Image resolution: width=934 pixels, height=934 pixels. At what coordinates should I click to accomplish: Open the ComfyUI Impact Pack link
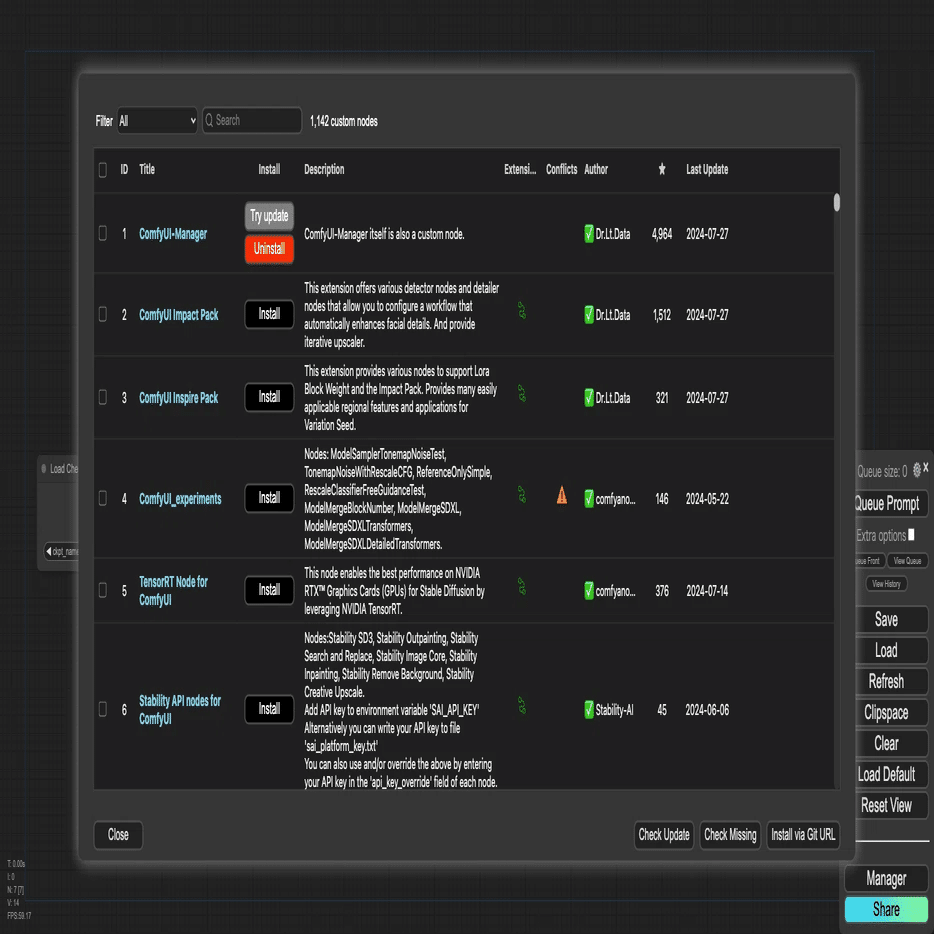pos(179,315)
